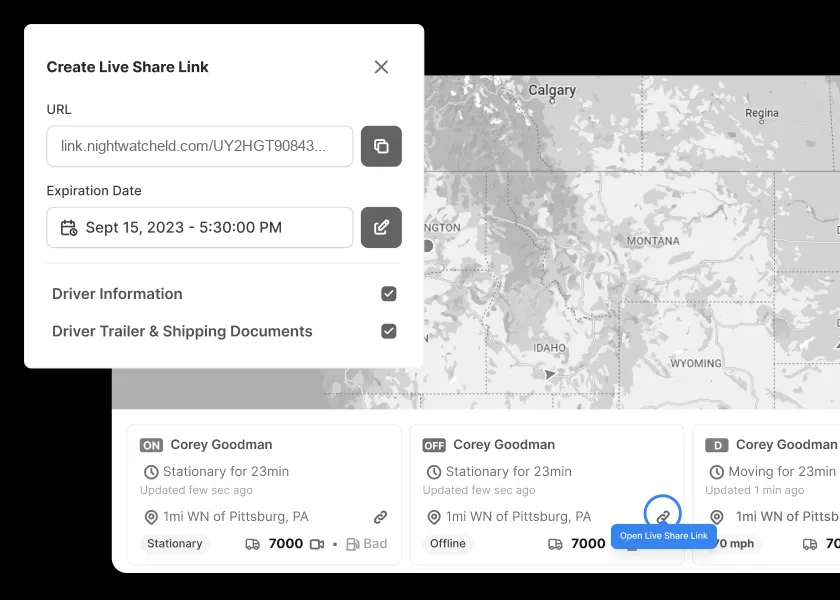The width and height of the screenshot is (840, 600).
Task: Click the truck icon on the Offline card
Action: pos(556,544)
